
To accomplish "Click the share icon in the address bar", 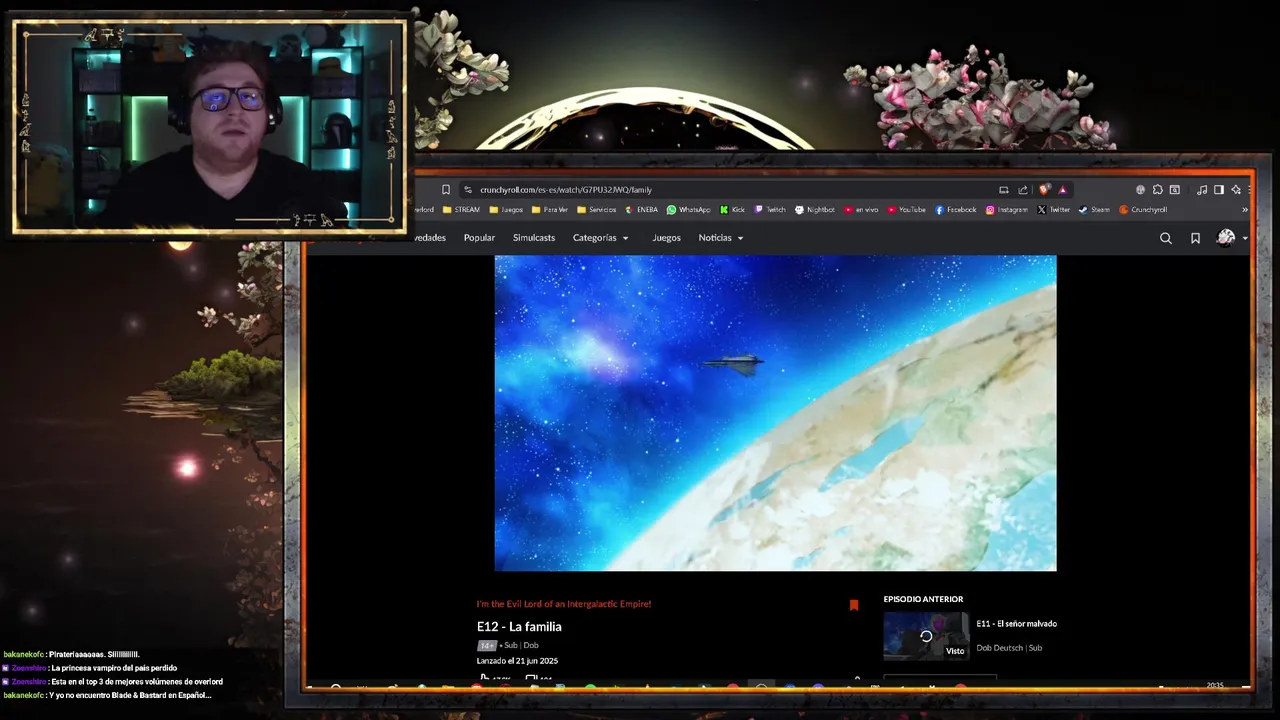I will point(1023,190).
